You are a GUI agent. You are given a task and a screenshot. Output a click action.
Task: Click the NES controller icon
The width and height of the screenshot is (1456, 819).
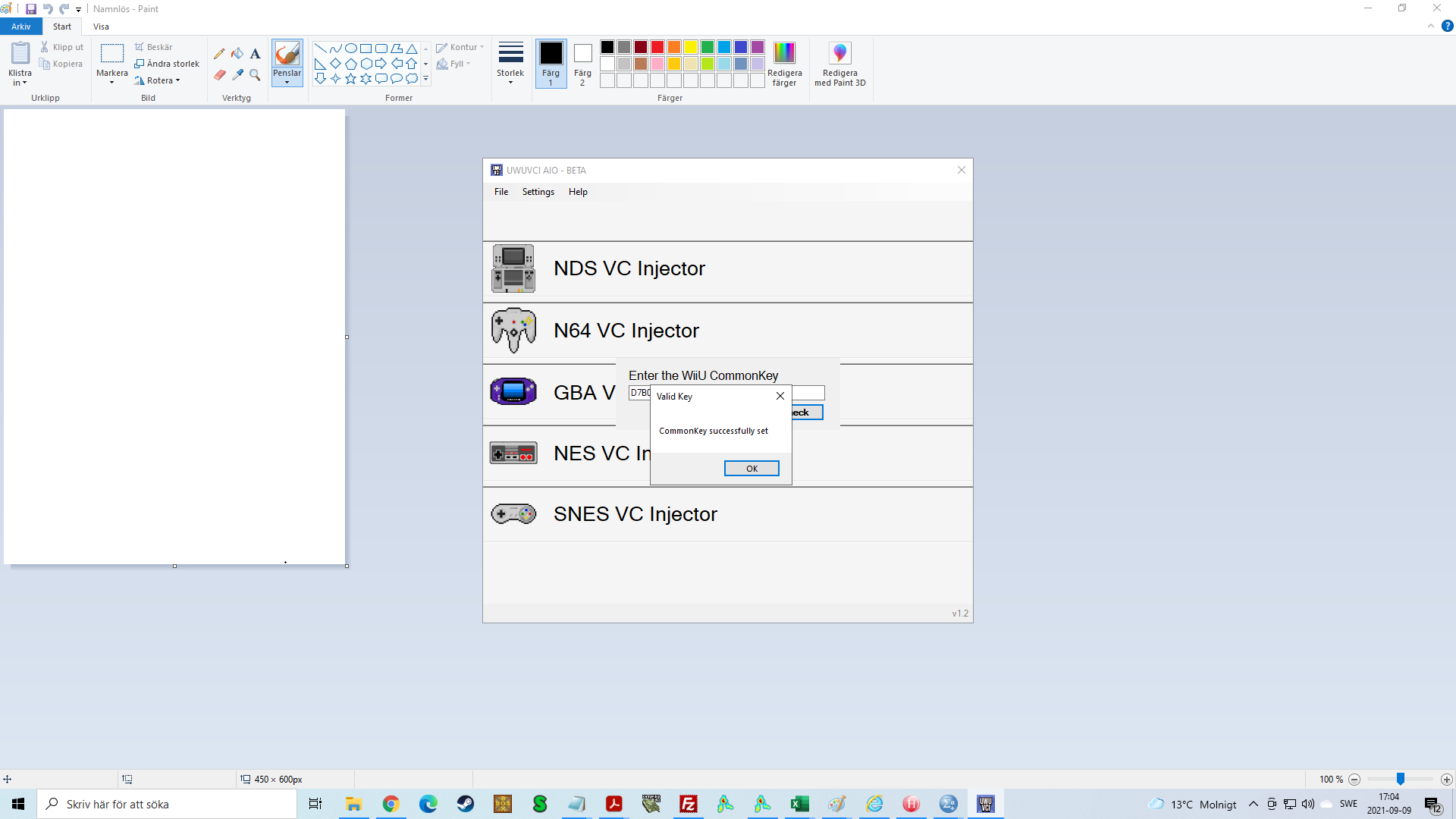(x=513, y=453)
